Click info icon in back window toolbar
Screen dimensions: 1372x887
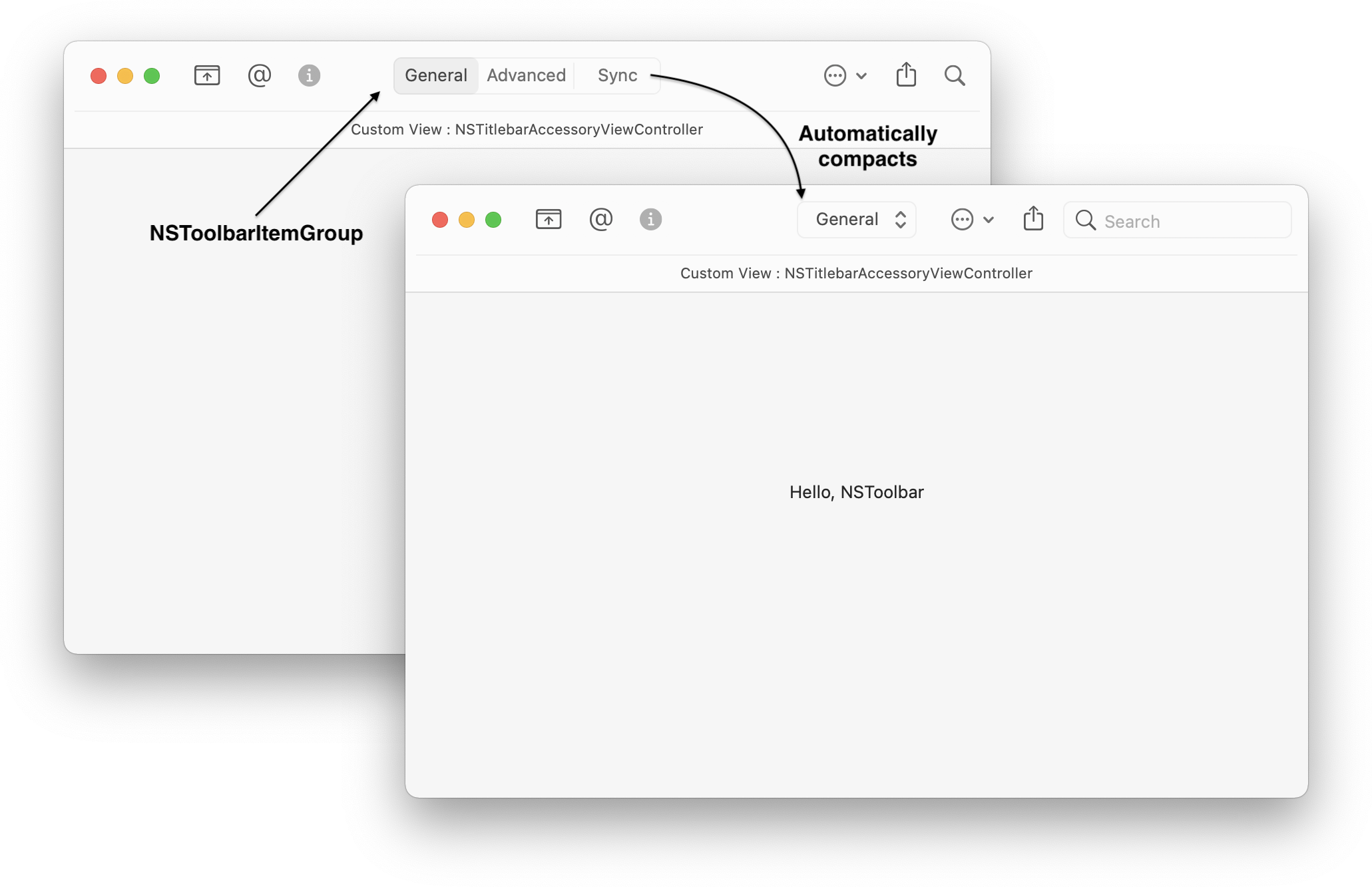tap(309, 75)
